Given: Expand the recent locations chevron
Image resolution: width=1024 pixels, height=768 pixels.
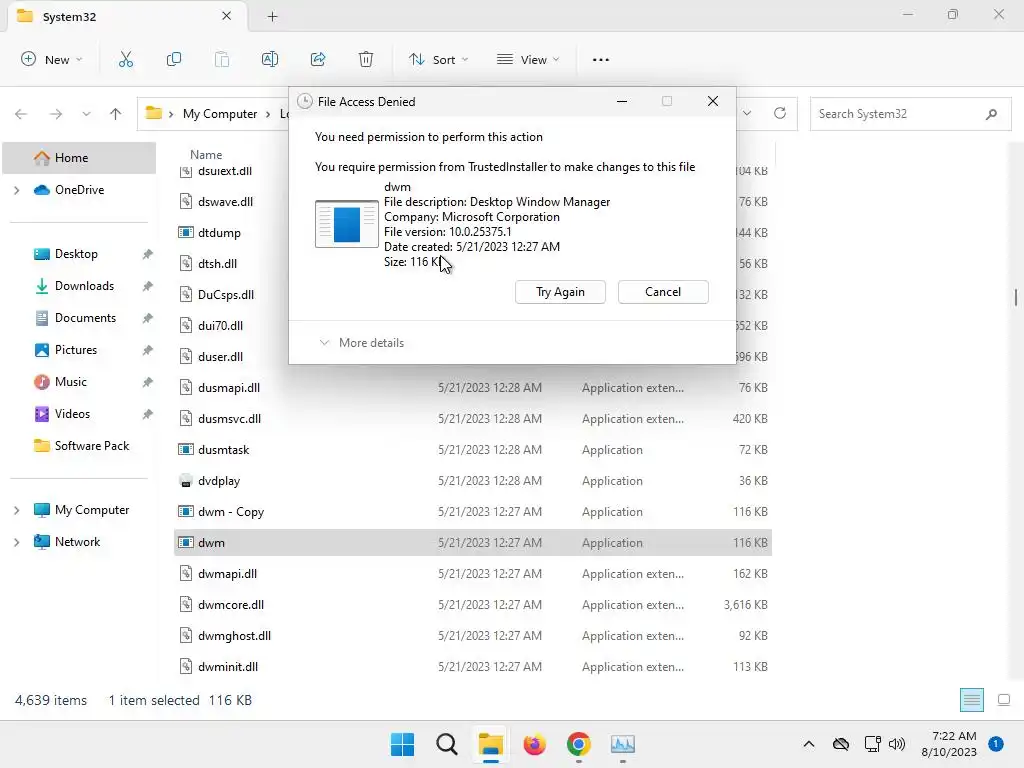Looking at the screenshot, I should pos(86,114).
